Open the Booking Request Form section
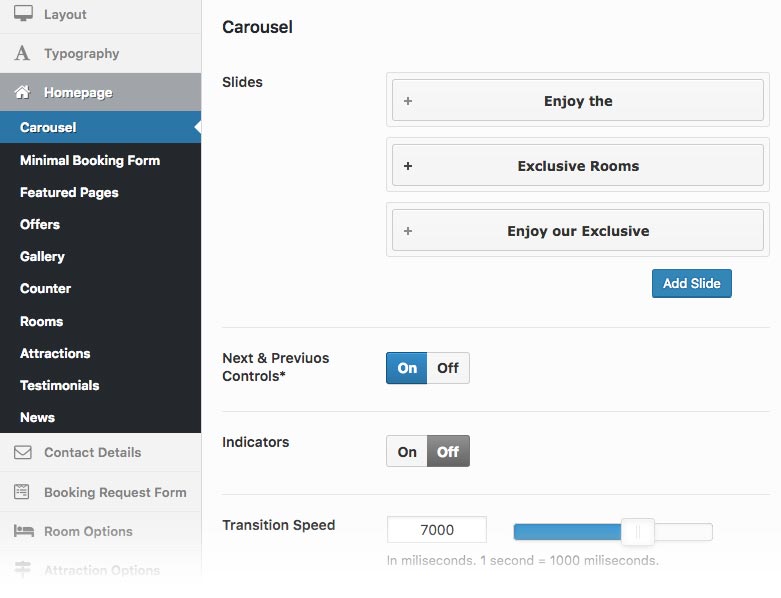781x598 pixels. [101, 492]
